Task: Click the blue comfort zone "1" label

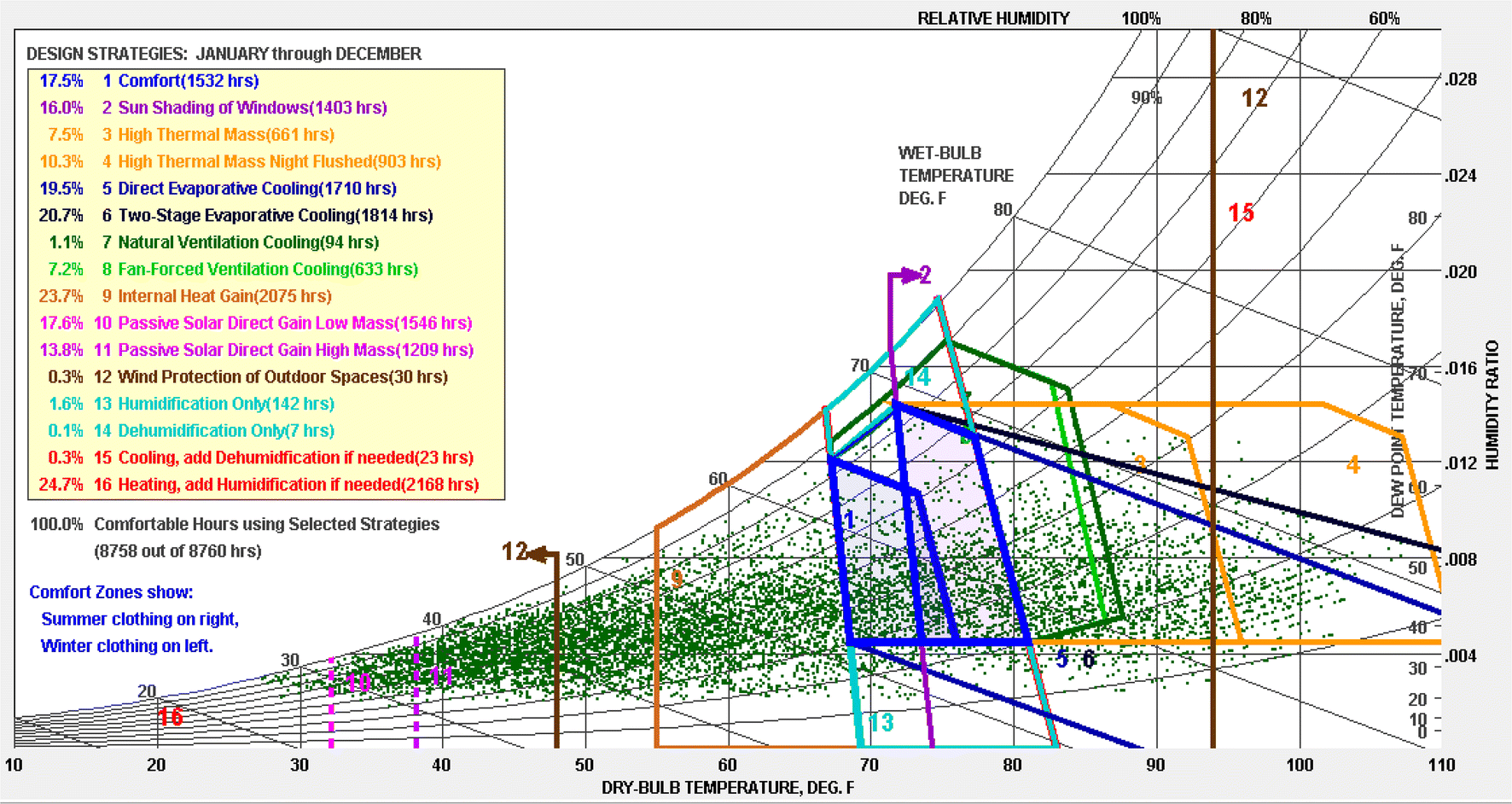Action: 849,520
